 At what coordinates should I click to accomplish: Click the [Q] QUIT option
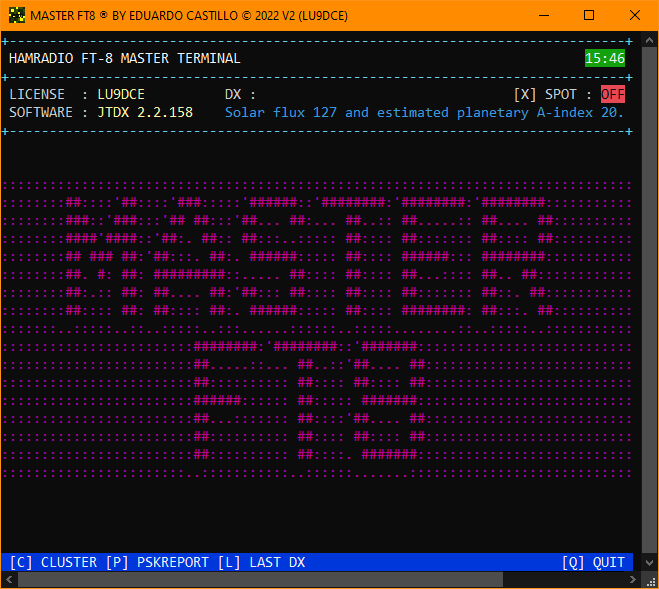[x=593, y=562]
